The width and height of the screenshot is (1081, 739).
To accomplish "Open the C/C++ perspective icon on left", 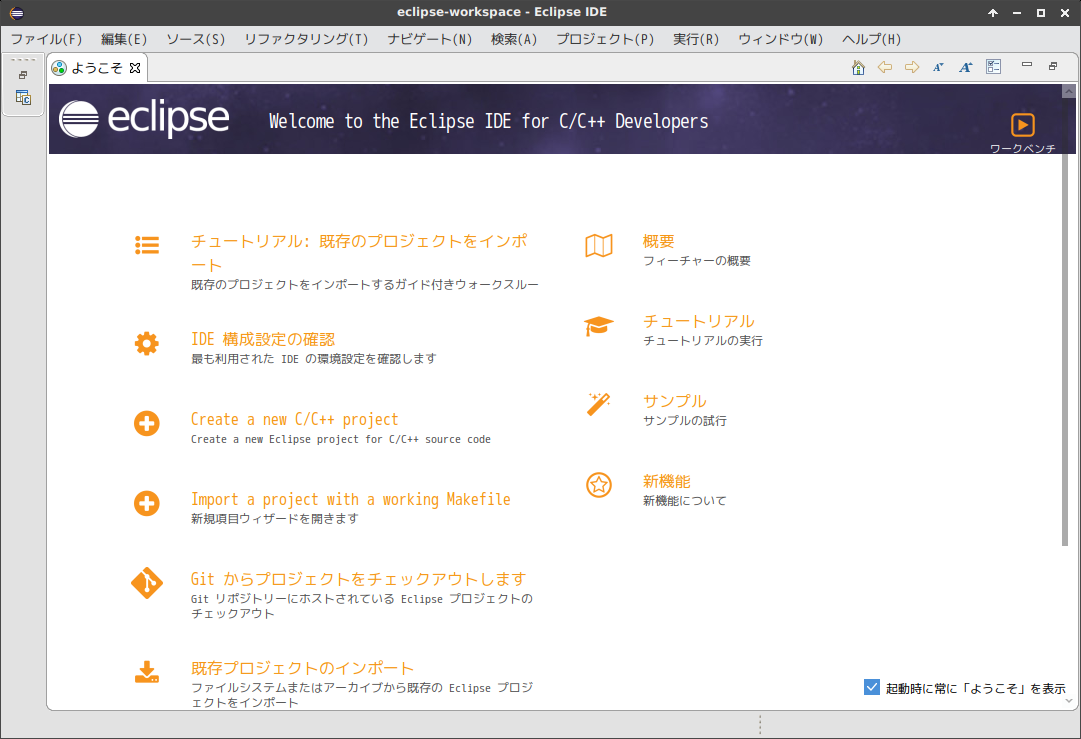I will point(23,98).
